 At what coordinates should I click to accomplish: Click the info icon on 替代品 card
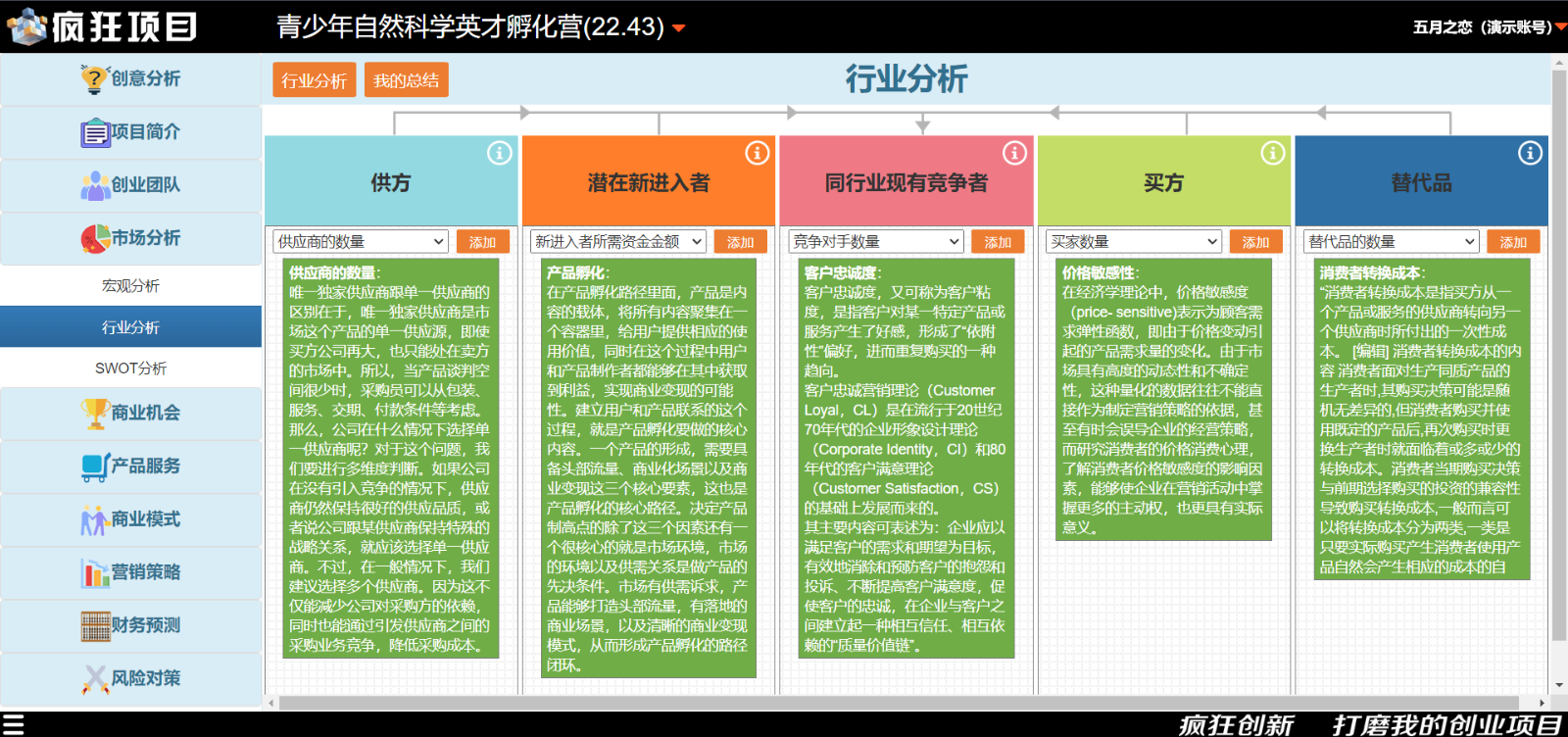[1530, 153]
